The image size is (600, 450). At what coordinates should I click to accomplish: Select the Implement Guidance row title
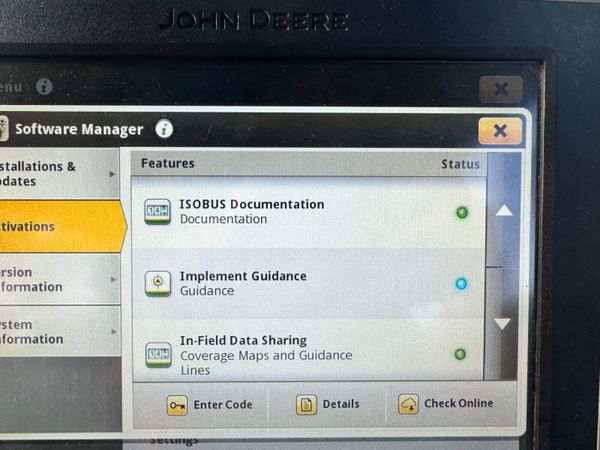[243, 276]
